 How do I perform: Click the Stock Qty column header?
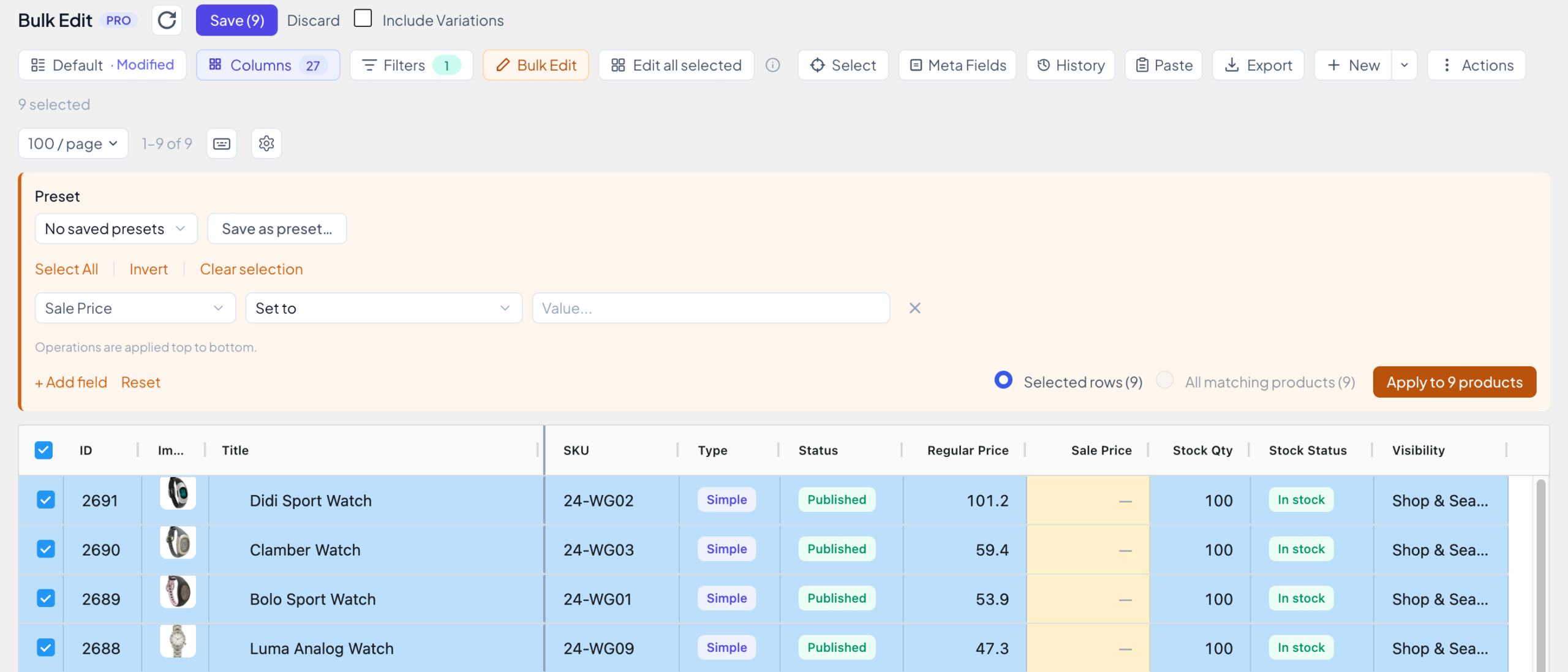[1202, 450]
